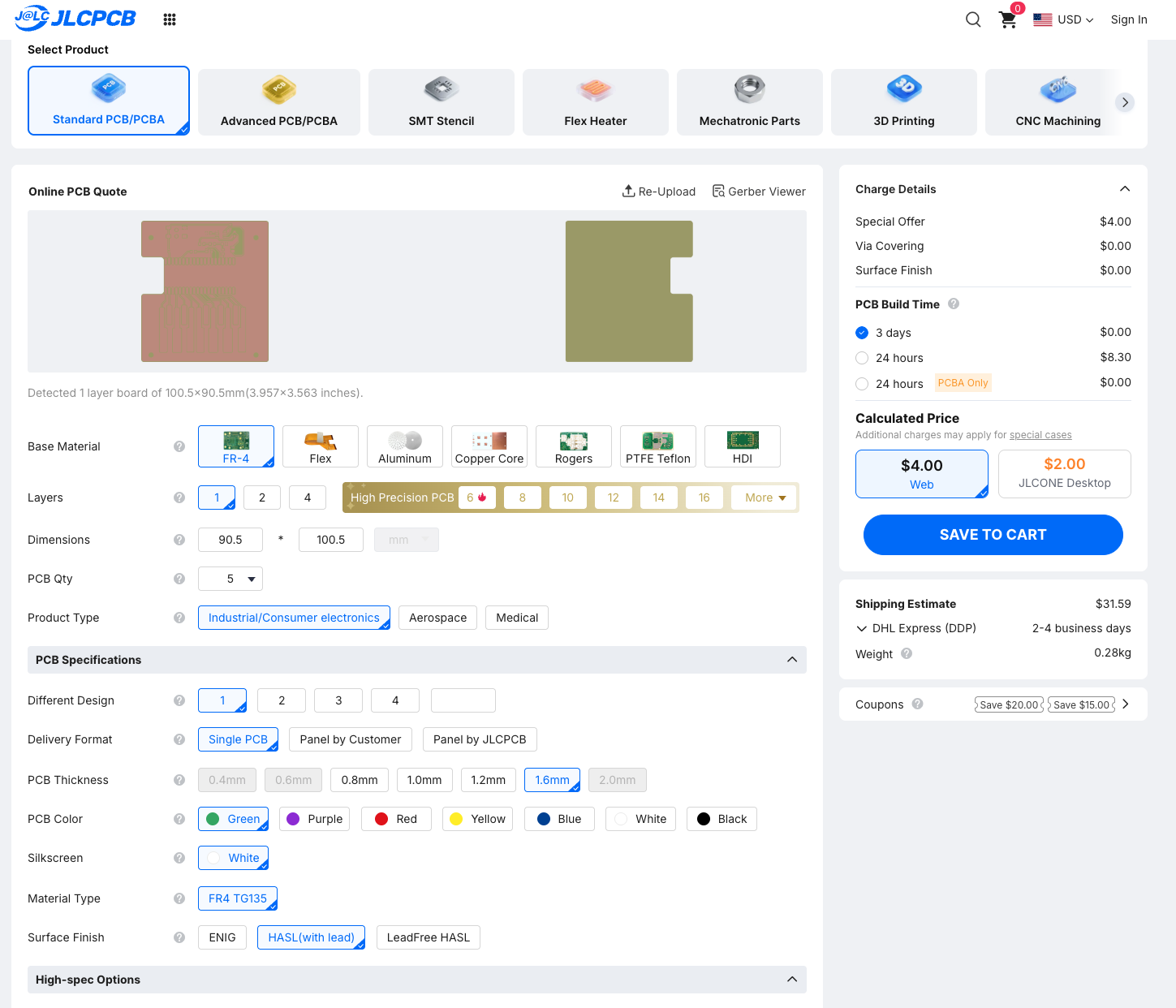Select 24 hours build time for $8.30
The image size is (1176, 1008).
[x=862, y=358]
